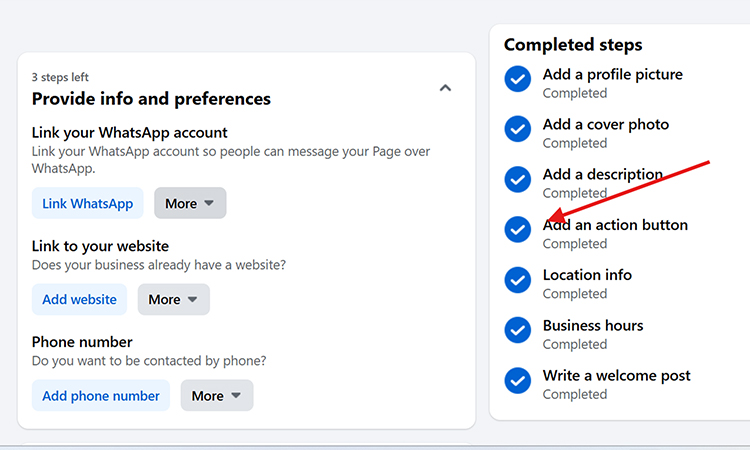The height and width of the screenshot is (450, 750).
Task: Select the 'Write a welcome post' step text
Action: click(x=617, y=376)
